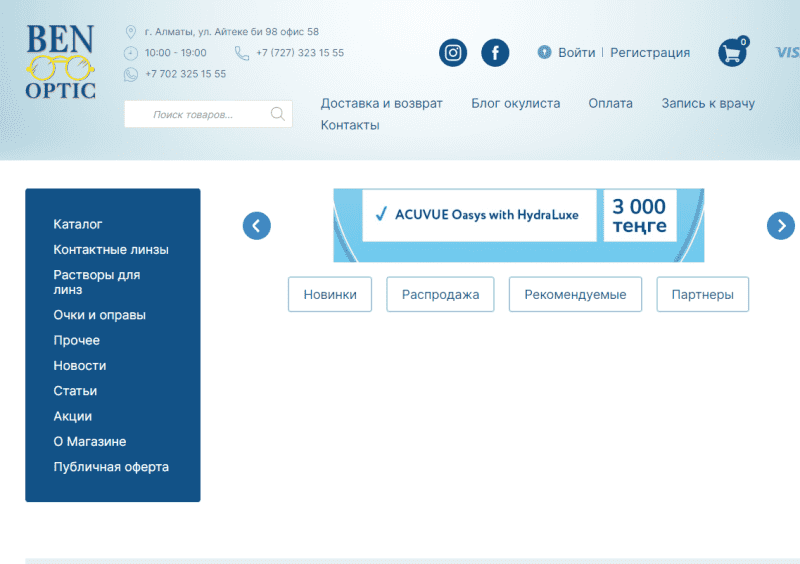This screenshot has height=564, width=800.
Task: Focus the Поиск товаров search field
Action: [x=208, y=114]
